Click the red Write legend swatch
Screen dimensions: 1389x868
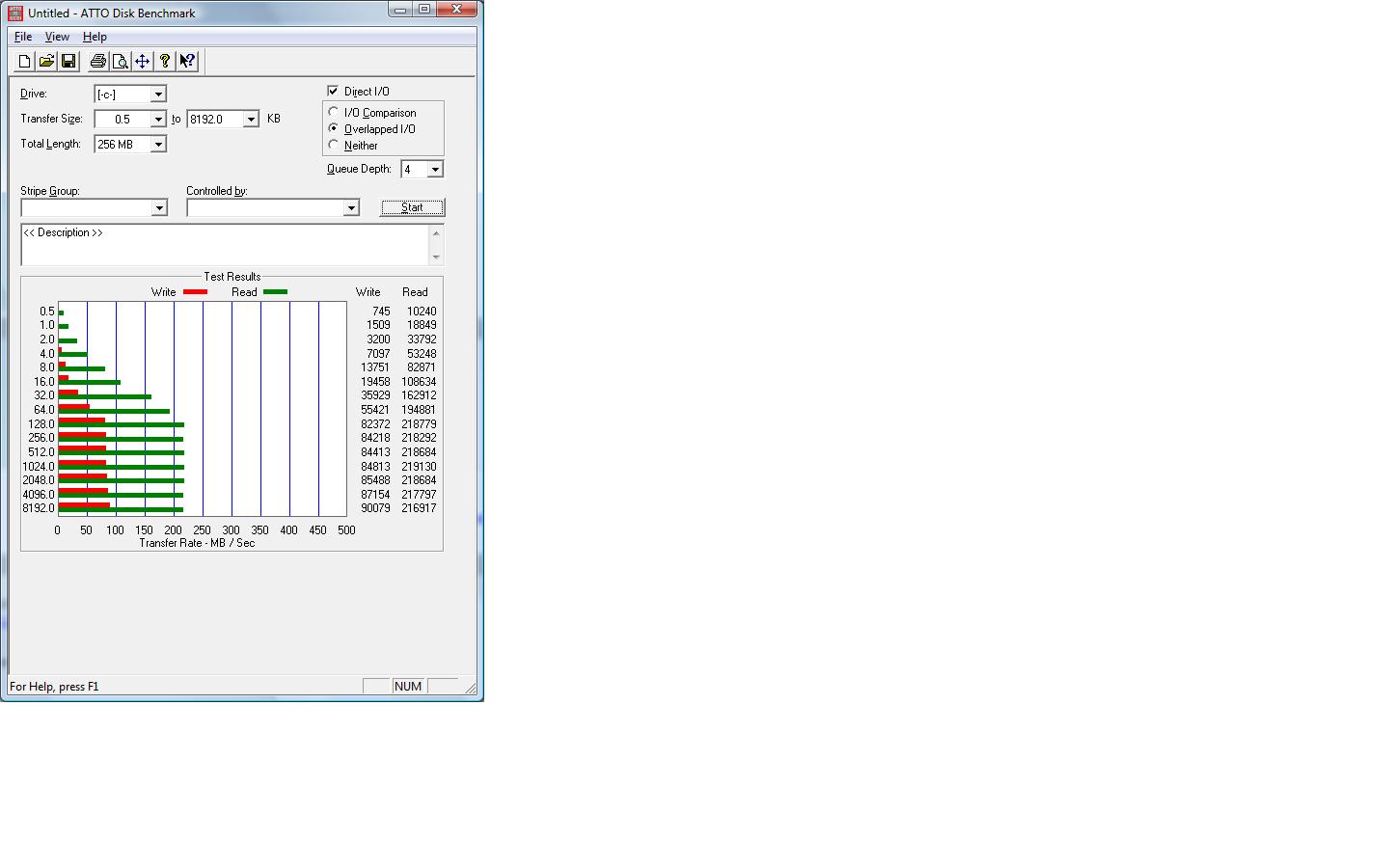coord(195,291)
